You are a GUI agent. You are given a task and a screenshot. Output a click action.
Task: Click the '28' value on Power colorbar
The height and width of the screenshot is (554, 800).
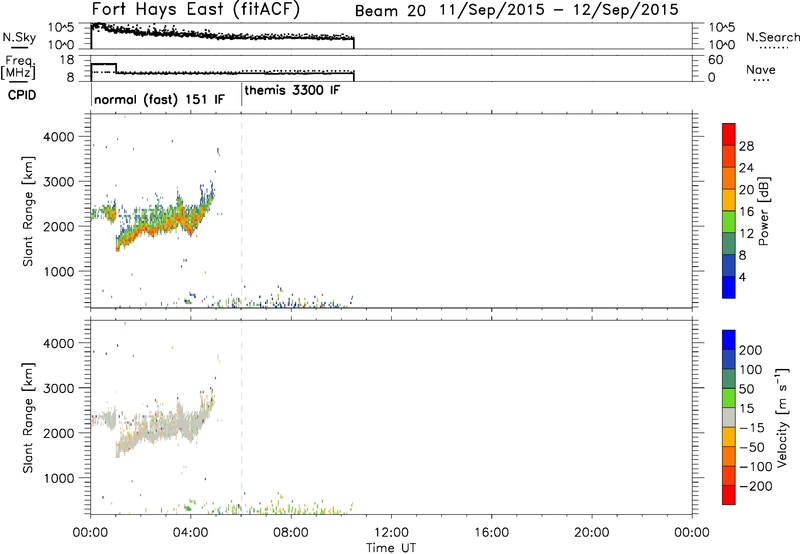pos(746,146)
